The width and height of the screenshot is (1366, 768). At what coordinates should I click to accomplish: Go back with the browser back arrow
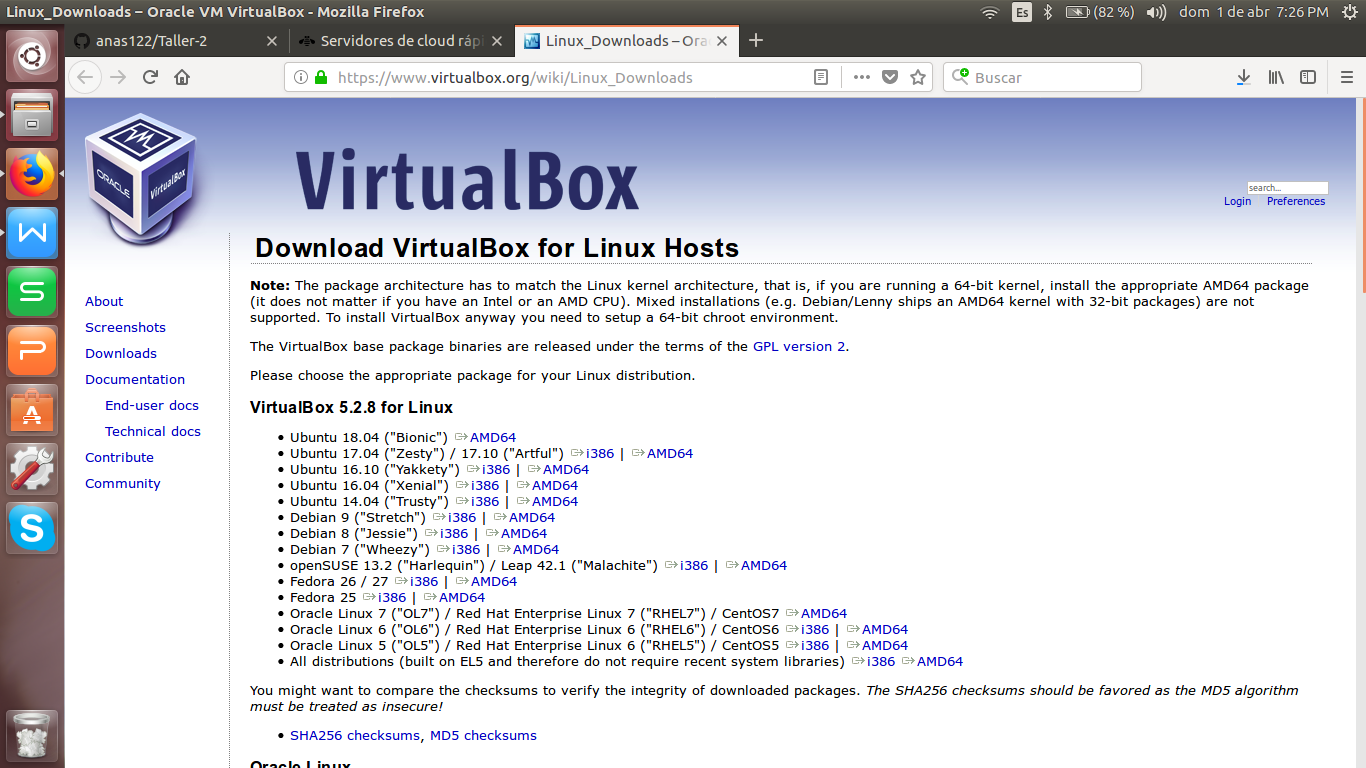[85, 77]
